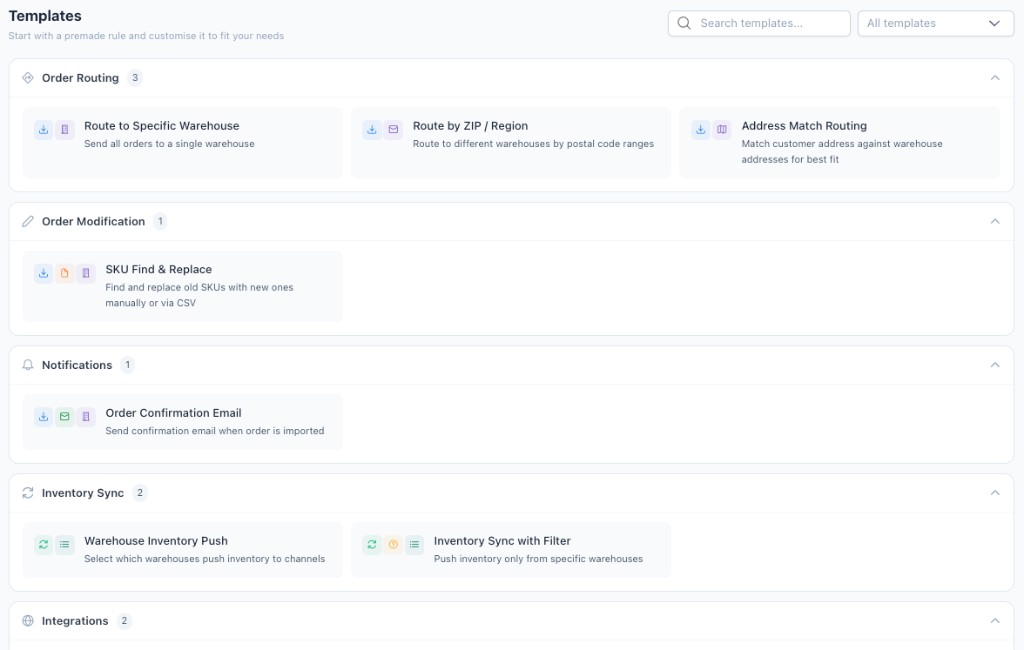Click the routing icon beside Order Routing header
The image size is (1024, 650).
[x=27, y=77]
